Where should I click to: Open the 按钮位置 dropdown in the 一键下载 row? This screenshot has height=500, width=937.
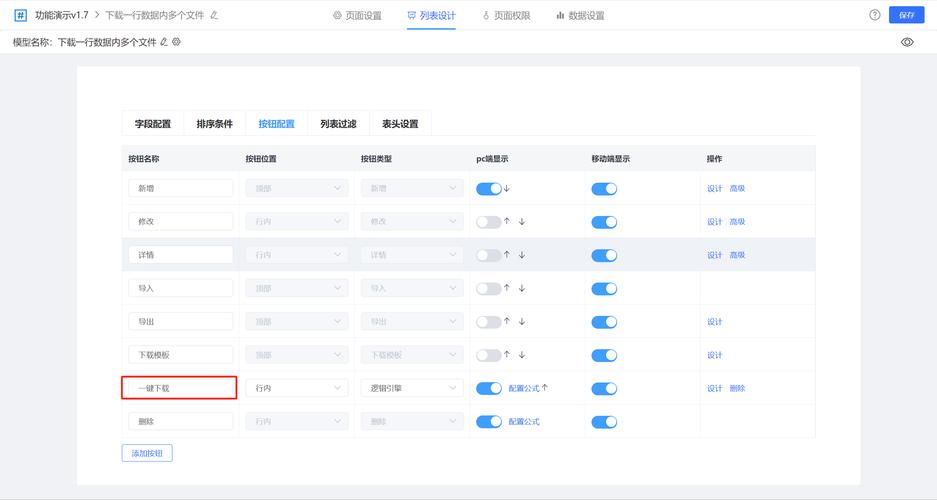296,388
